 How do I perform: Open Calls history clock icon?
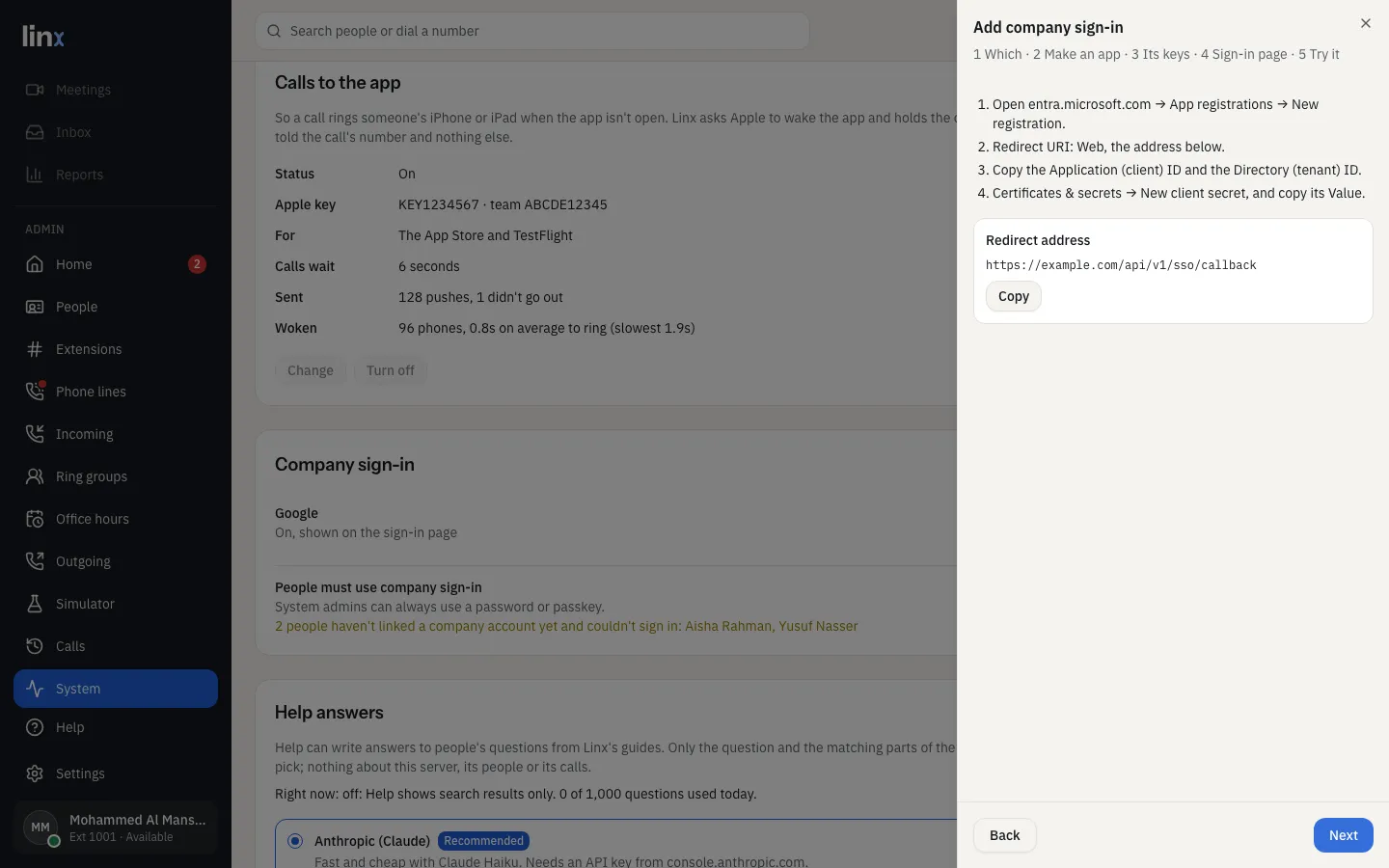point(35,646)
